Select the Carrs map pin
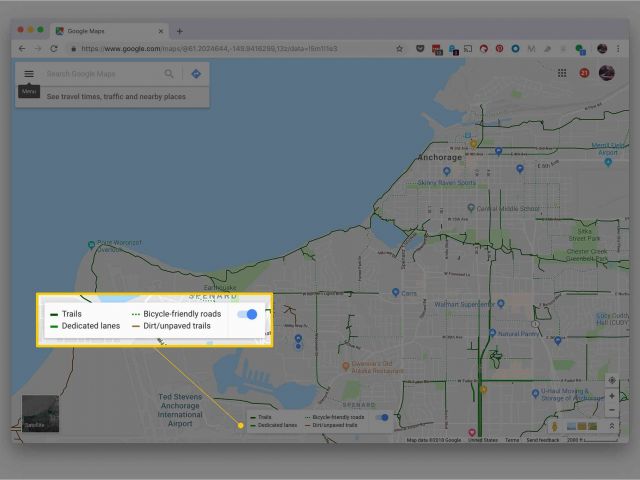 395,292
